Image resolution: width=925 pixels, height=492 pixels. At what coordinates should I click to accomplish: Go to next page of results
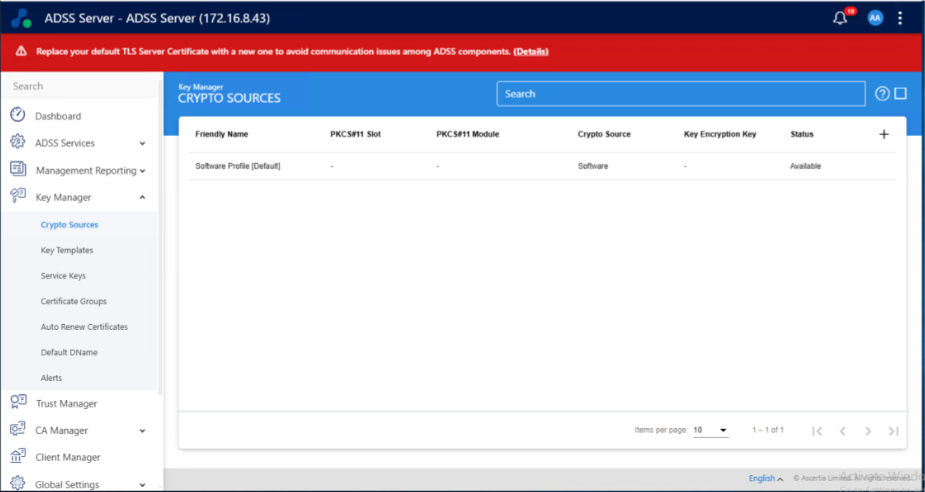[868, 431]
